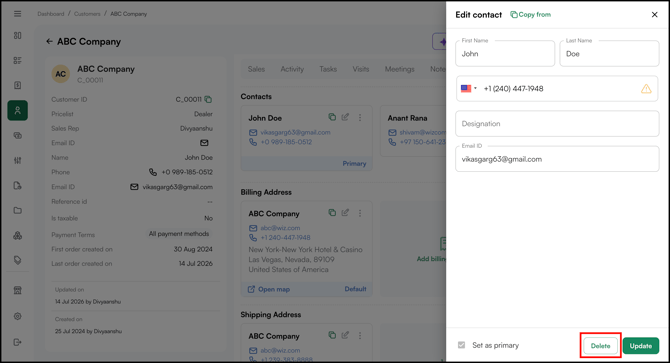Click the First Name field
The width and height of the screenshot is (670, 363).
[x=505, y=53]
